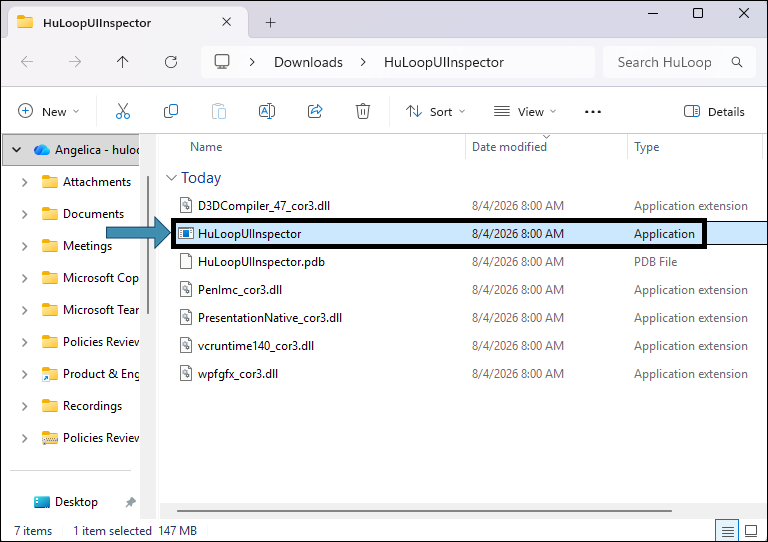Sort by the Date modified column header
This screenshot has height=542, width=768.
tap(509, 147)
